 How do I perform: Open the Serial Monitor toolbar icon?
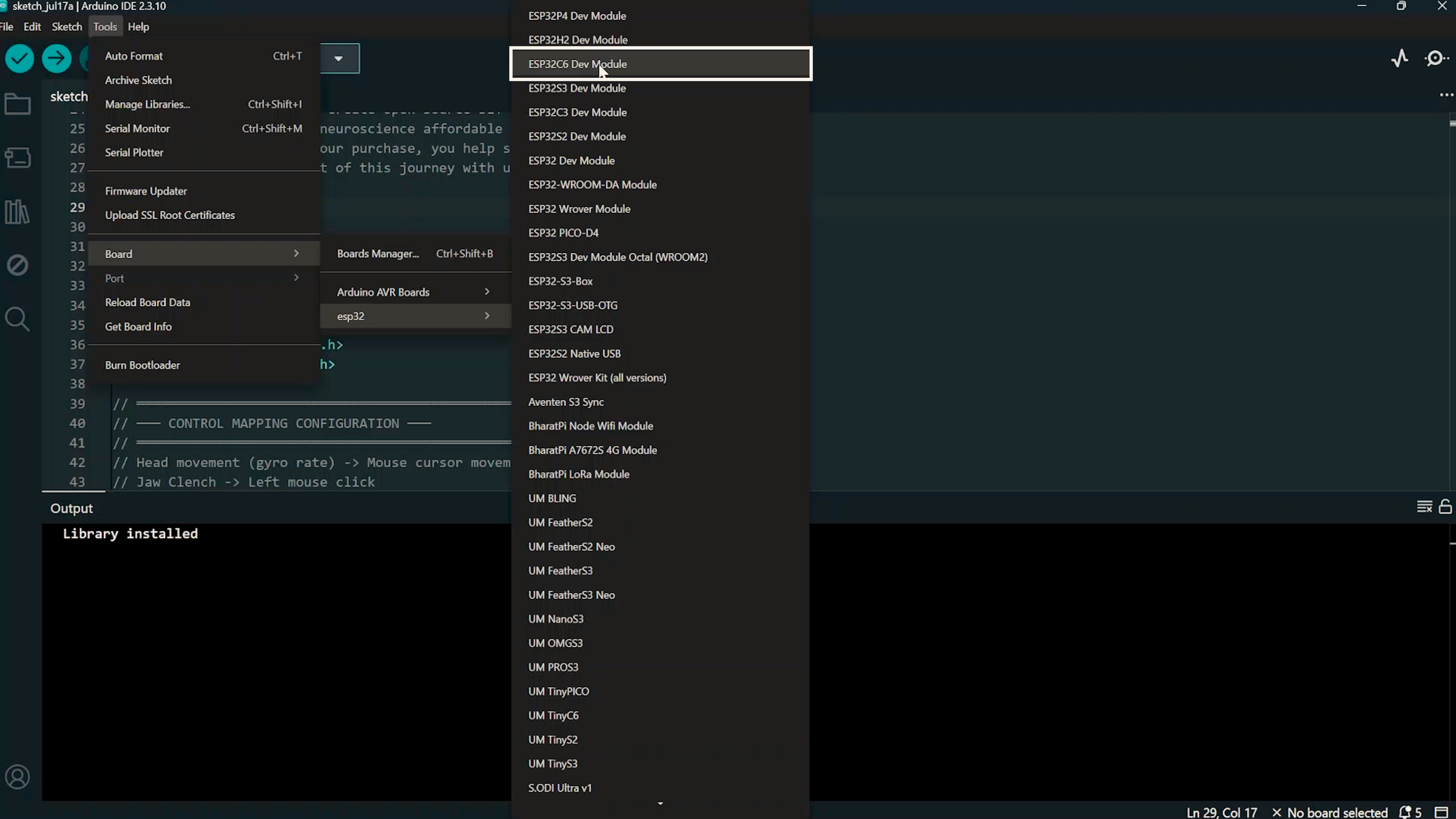click(1436, 58)
